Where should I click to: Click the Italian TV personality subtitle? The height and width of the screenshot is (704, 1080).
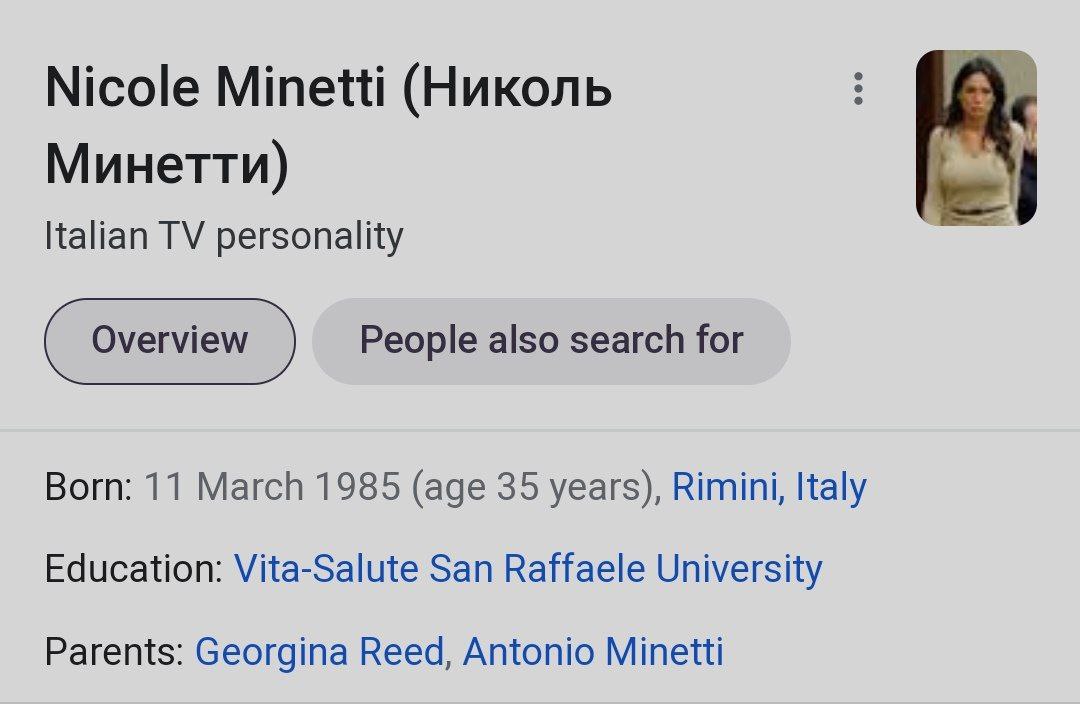[224, 236]
